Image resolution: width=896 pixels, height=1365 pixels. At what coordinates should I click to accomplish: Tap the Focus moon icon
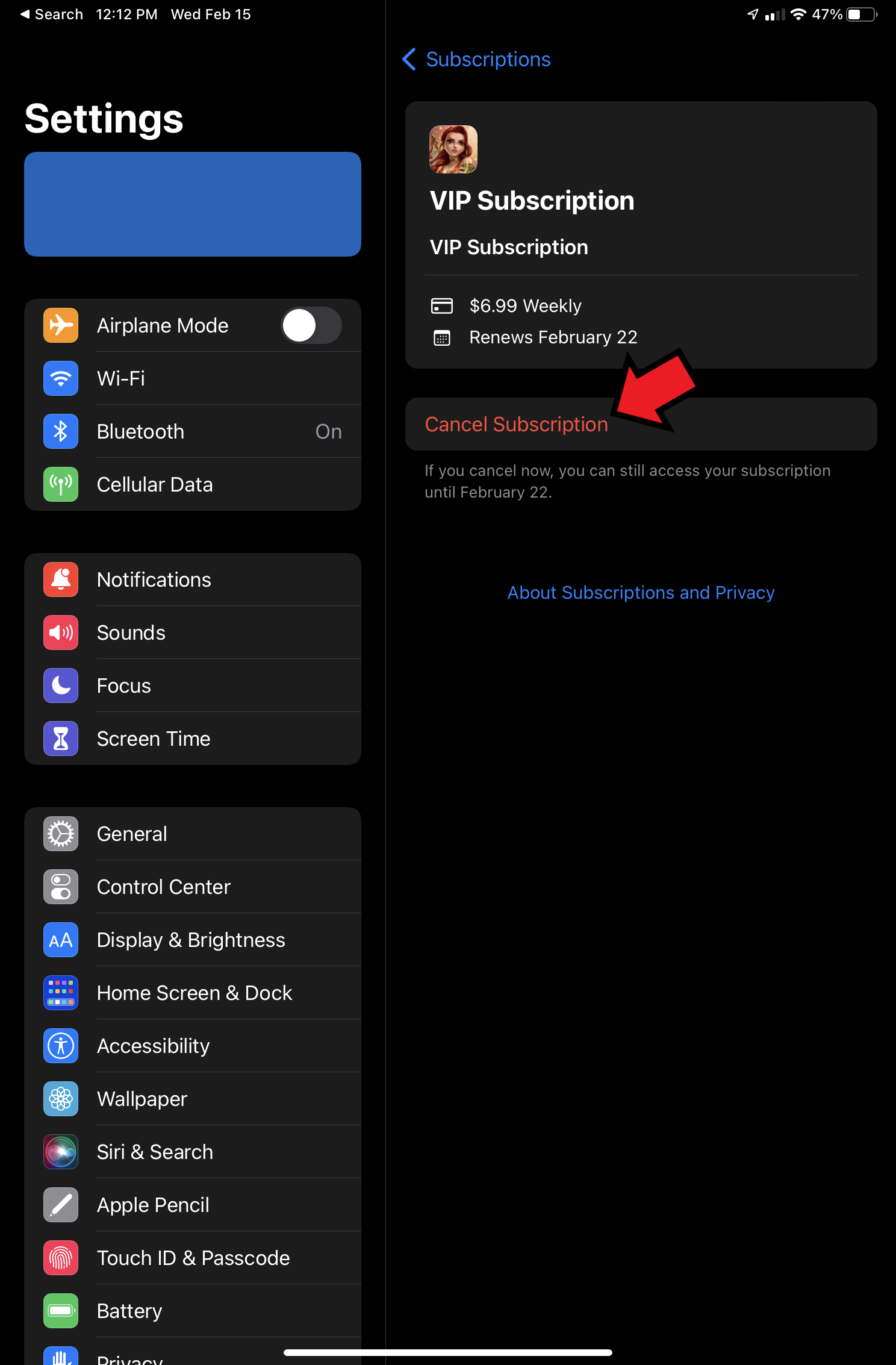pos(61,686)
